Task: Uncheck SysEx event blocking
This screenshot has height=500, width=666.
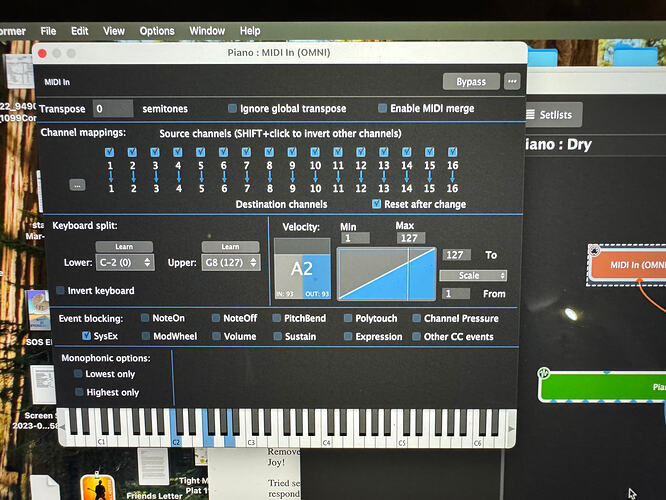Action: point(86,336)
